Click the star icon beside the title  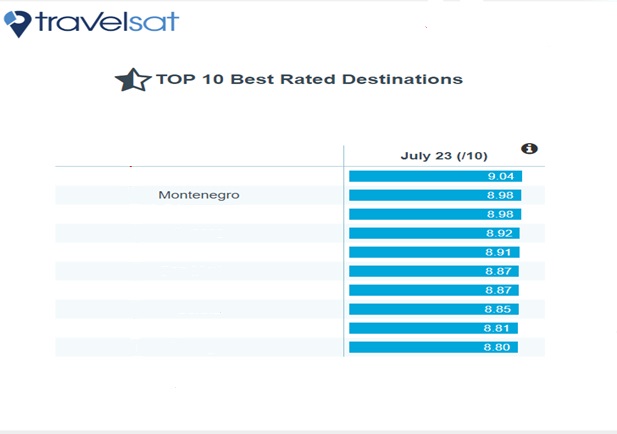click(133, 80)
